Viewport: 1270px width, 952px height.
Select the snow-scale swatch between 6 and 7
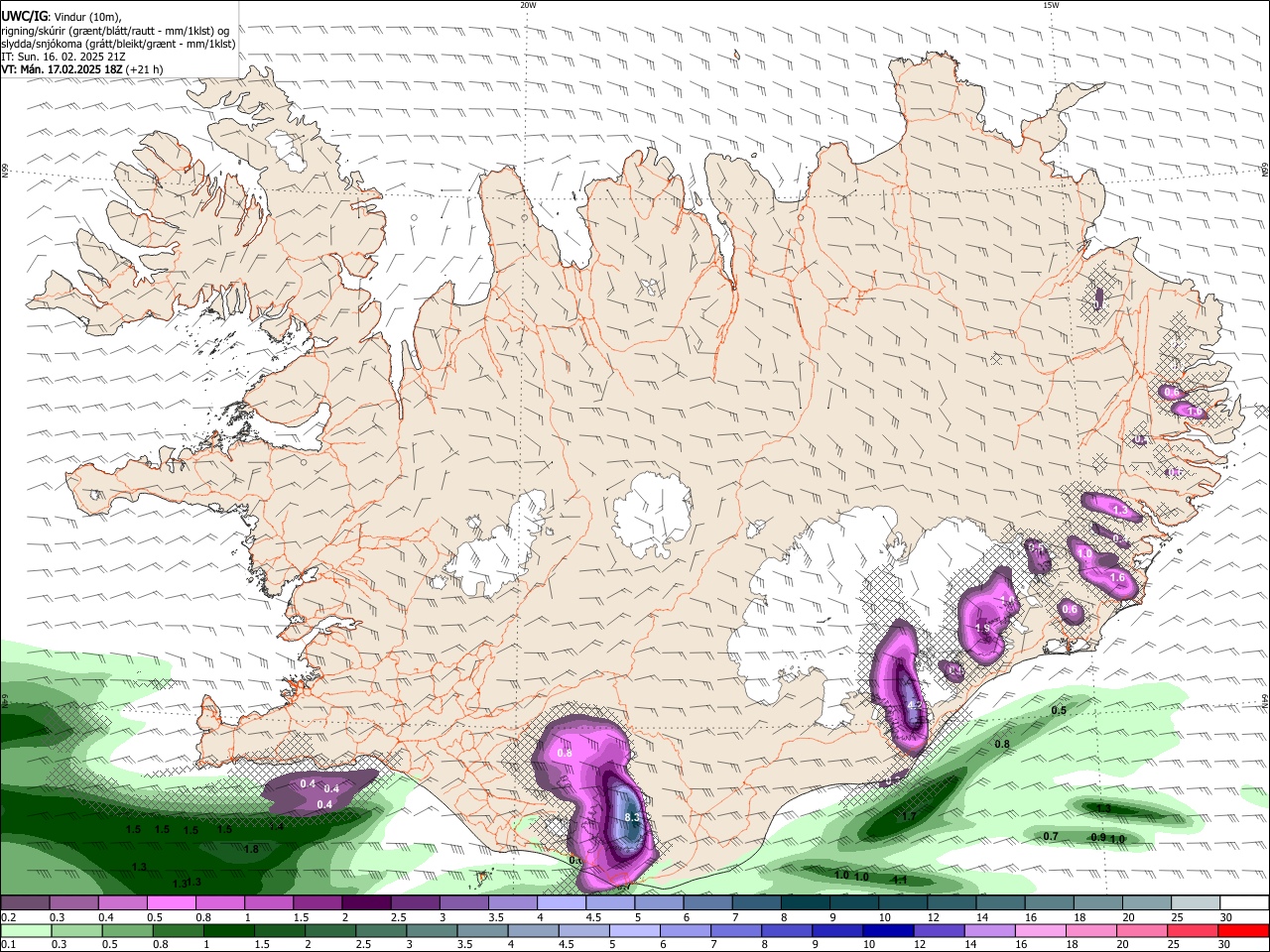click(707, 903)
